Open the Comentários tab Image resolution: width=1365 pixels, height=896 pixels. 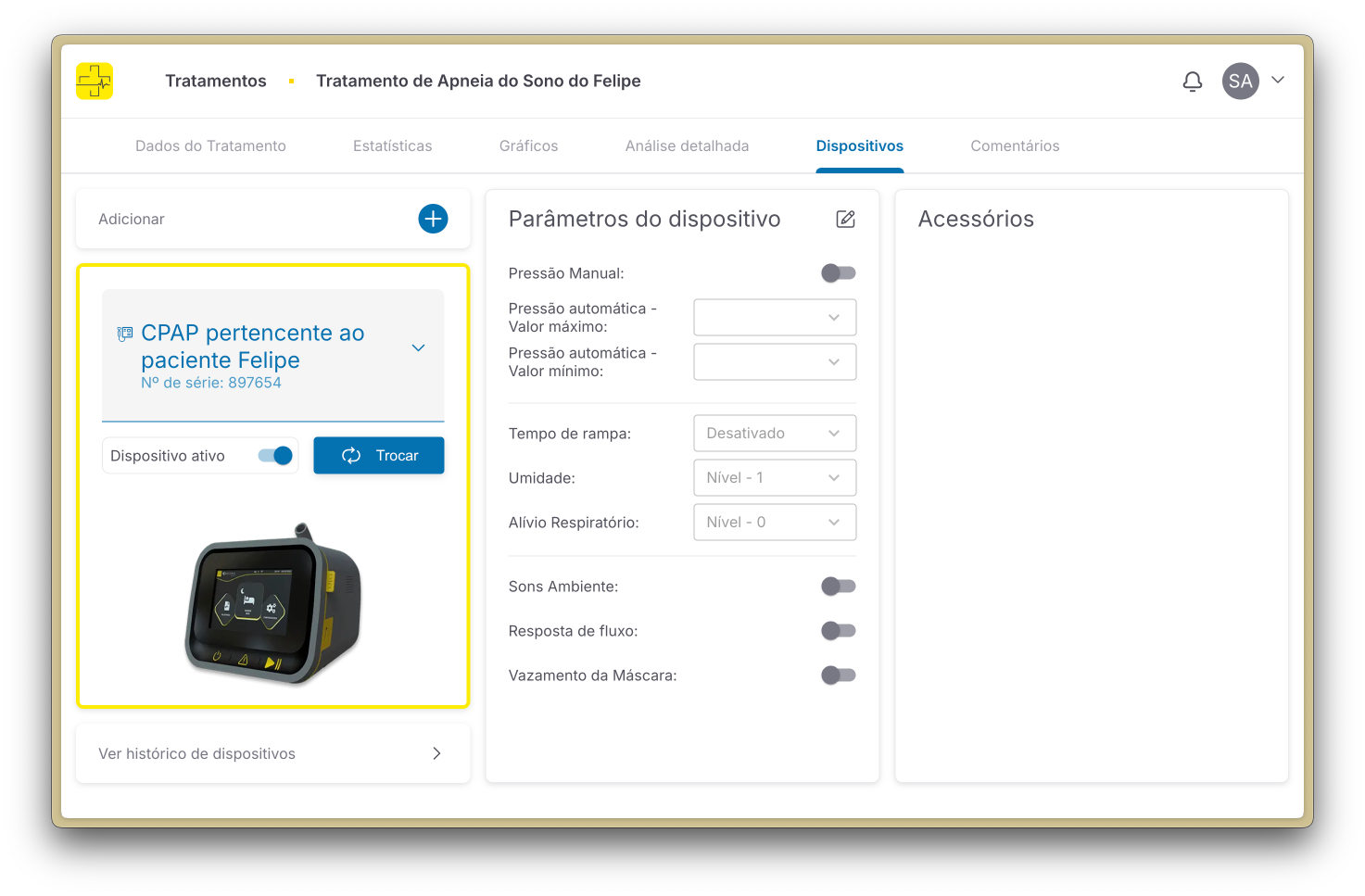pos(1015,145)
